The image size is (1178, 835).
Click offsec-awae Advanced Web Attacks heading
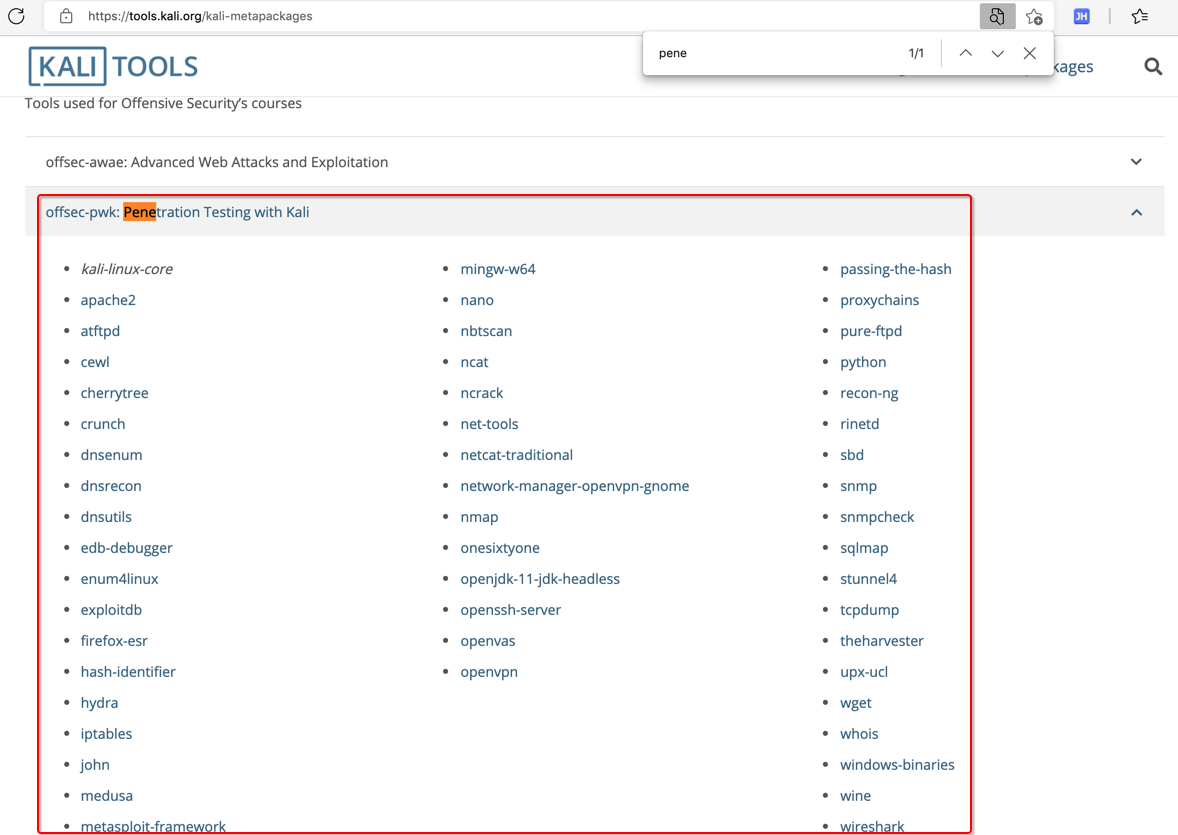217,162
